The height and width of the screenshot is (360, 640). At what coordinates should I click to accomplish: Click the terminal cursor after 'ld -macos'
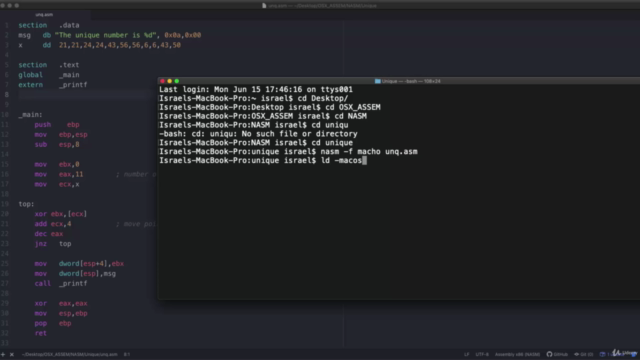click(x=364, y=160)
